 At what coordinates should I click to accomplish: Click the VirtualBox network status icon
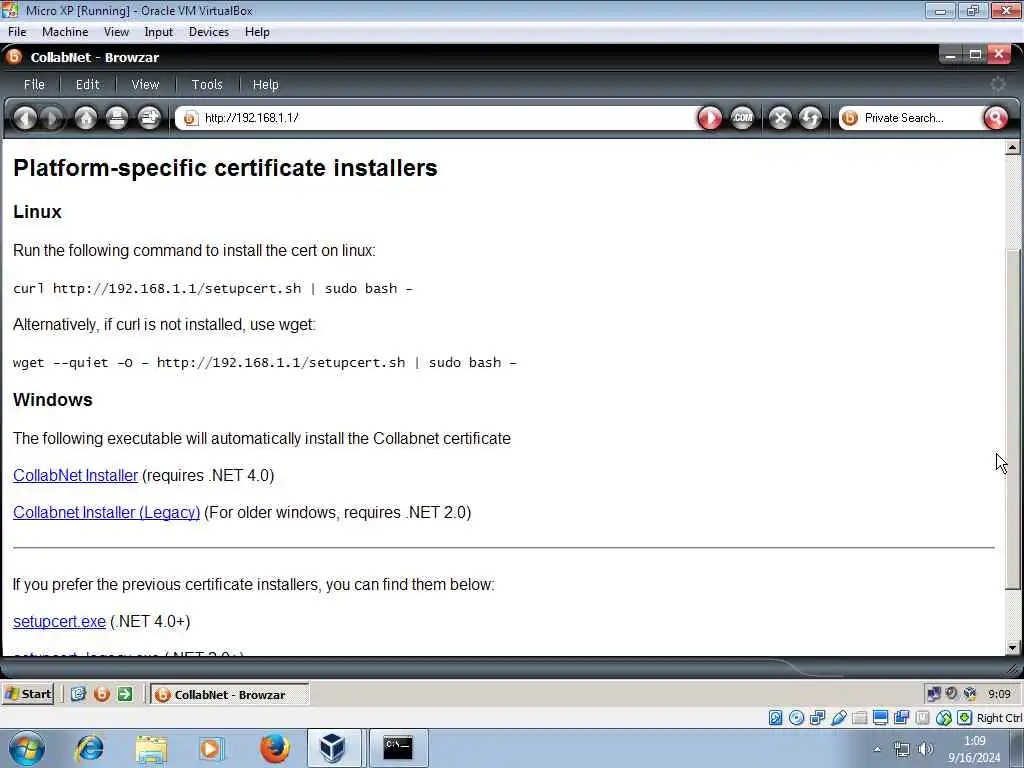coord(817,718)
